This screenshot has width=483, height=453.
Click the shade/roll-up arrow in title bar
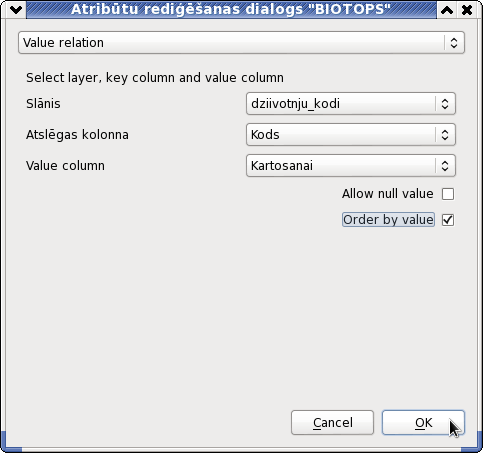(447, 10)
